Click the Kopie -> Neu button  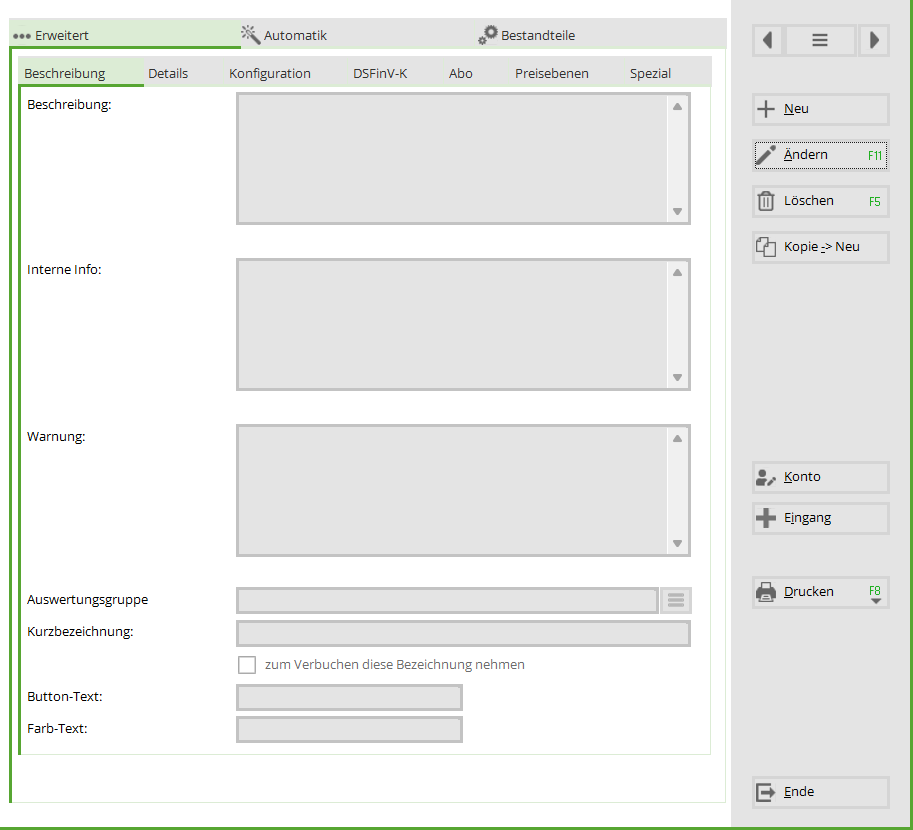click(820, 247)
